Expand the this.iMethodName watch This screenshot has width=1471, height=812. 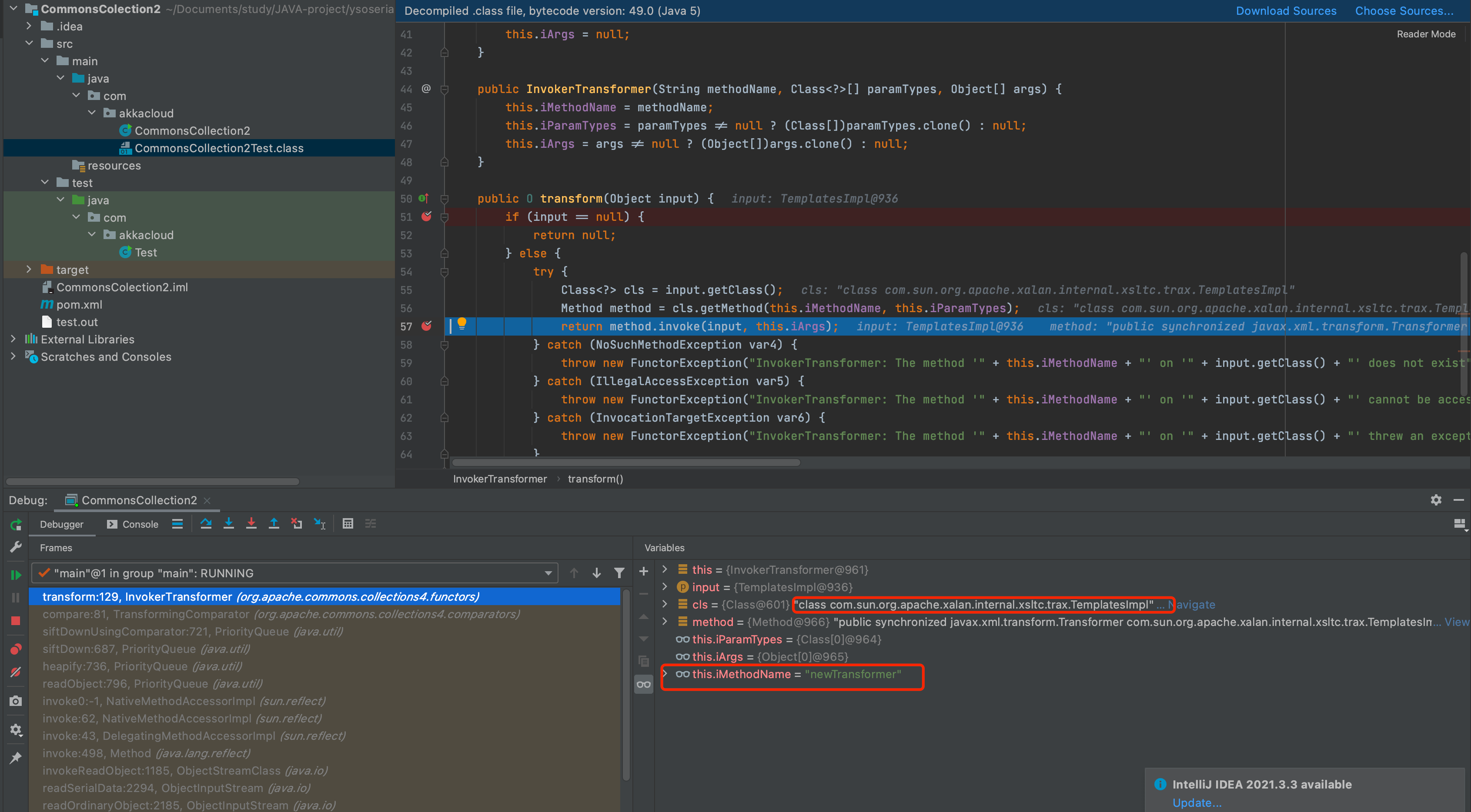point(665,673)
